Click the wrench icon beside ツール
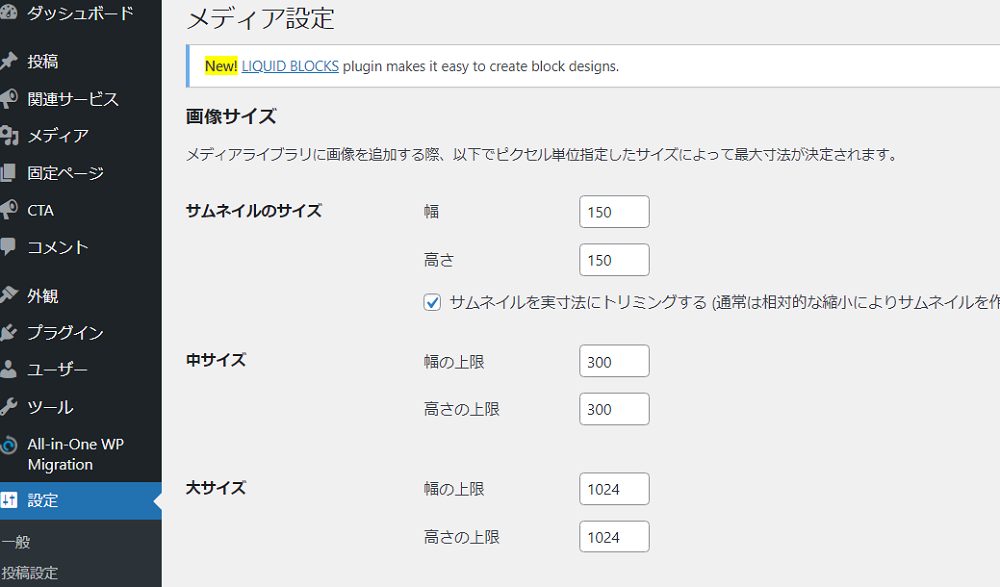The width and height of the screenshot is (1000, 587). pyautogui.click(x=8, y=407)
